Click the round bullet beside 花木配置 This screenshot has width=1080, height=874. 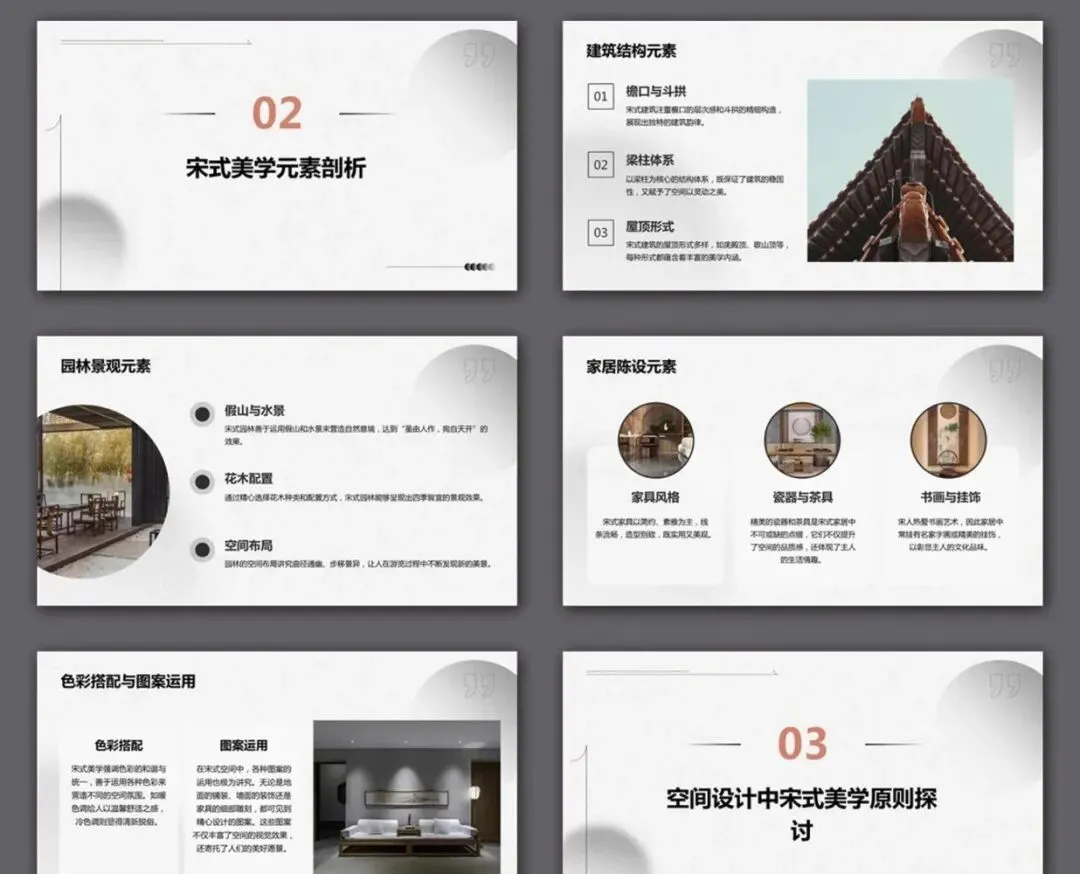[202, 482]
